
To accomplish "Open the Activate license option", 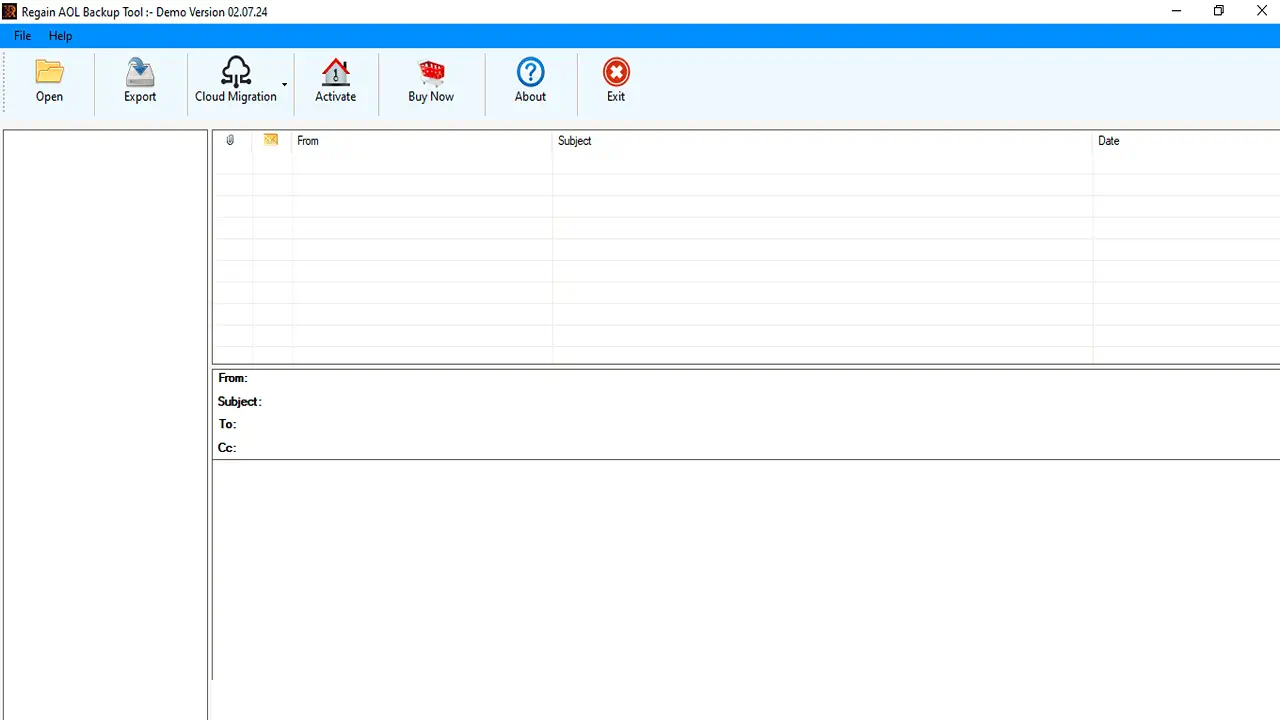I will tap(336, 81).
